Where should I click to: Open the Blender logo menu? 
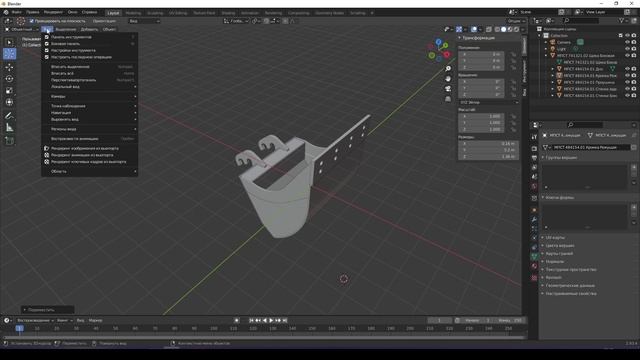pos(6,12)
